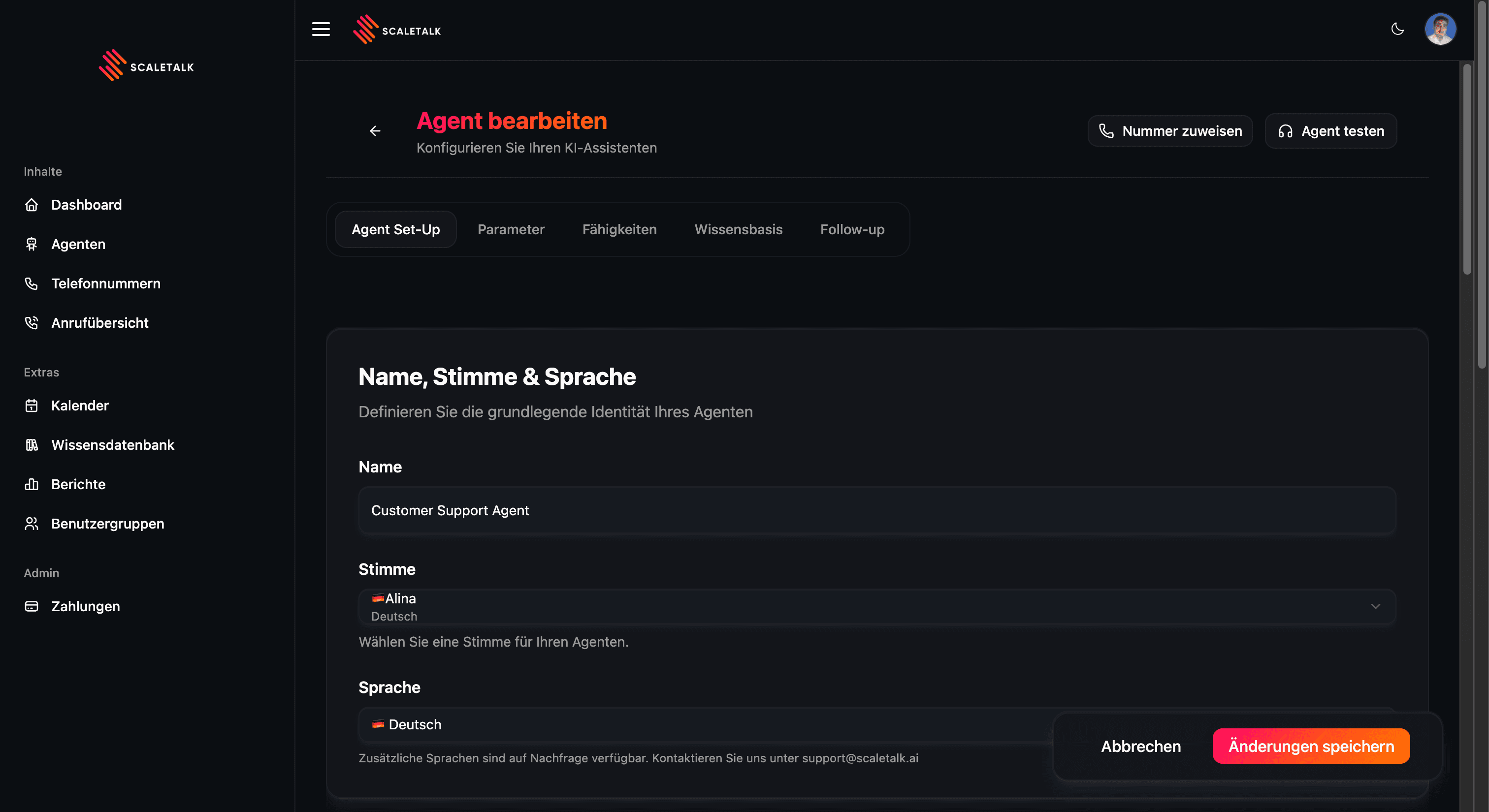Screen dimensions: 1489x812
Task: Switch to the Parameter tab
Action: pos(511,229)
